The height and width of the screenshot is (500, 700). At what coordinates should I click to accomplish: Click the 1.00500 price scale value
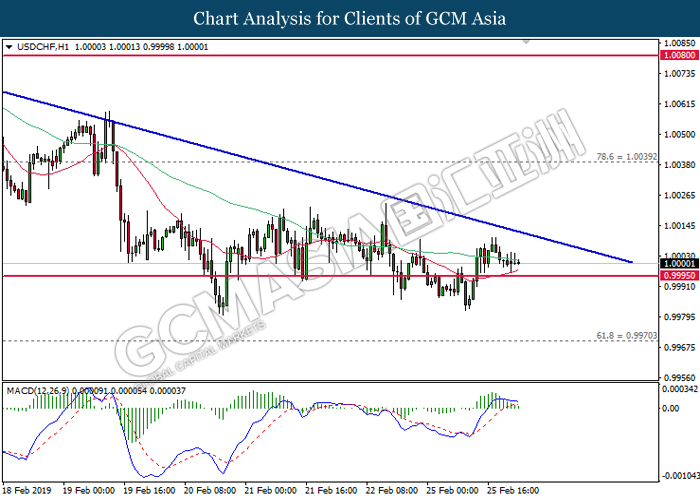click(680, 134)
